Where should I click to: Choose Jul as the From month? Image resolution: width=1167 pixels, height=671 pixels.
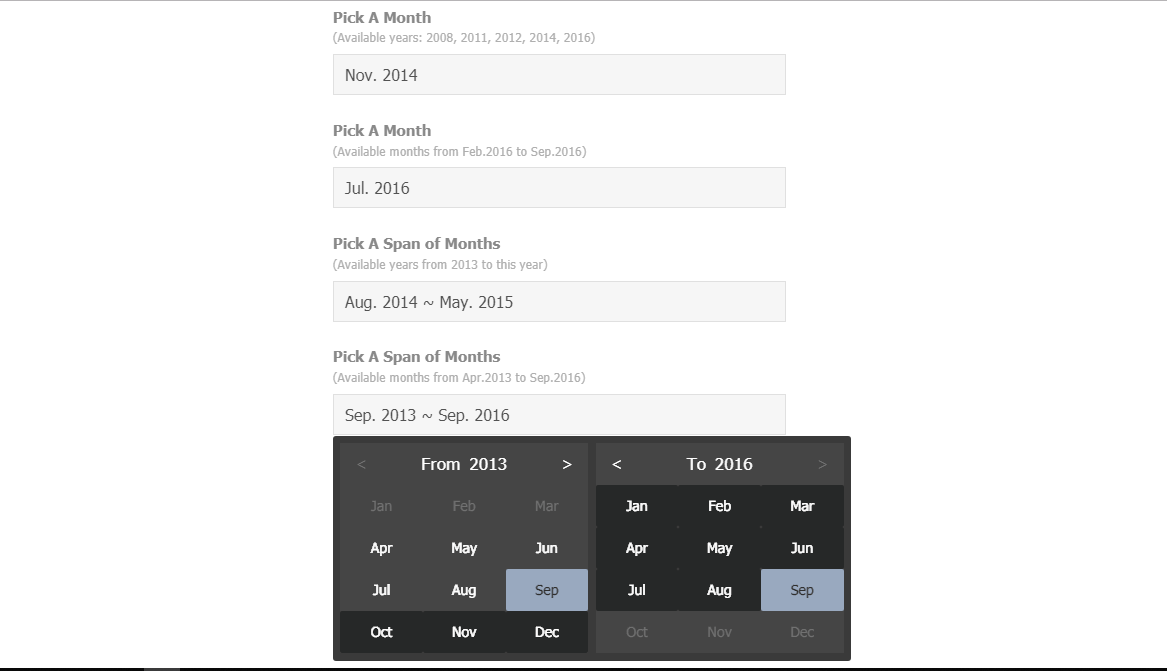(x=381, y=590)
